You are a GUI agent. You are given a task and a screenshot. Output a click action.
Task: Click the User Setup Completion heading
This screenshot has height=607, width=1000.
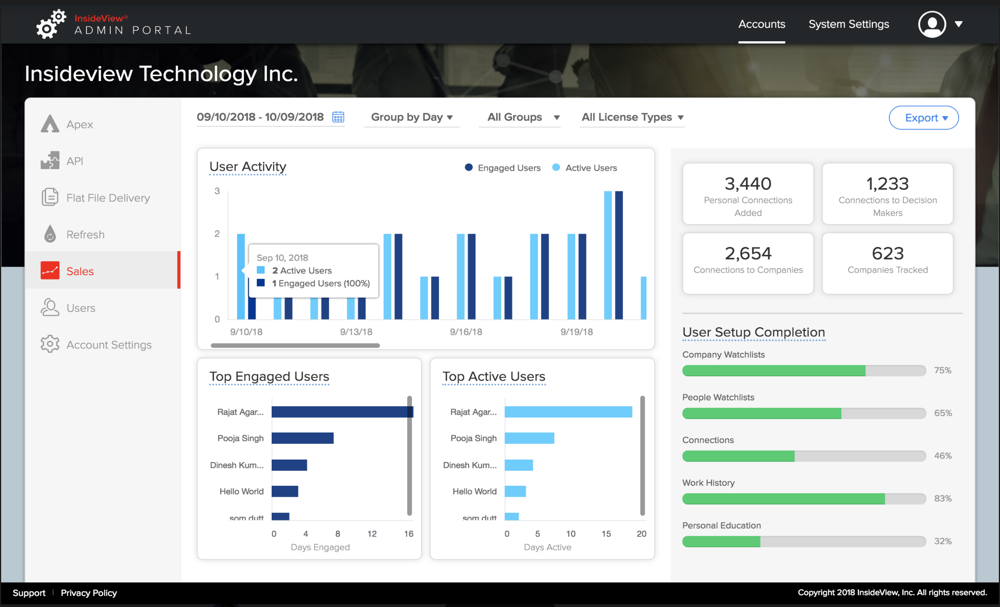753,332
